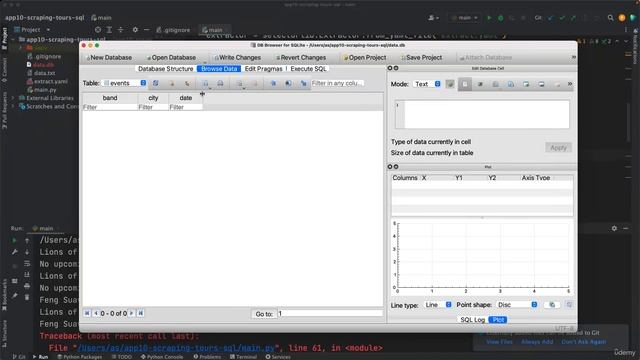Image resolution: width=640 pixels, height=360 pixels.
Task: Click the next page arrow icon
Action: click(x=131, y=313)
